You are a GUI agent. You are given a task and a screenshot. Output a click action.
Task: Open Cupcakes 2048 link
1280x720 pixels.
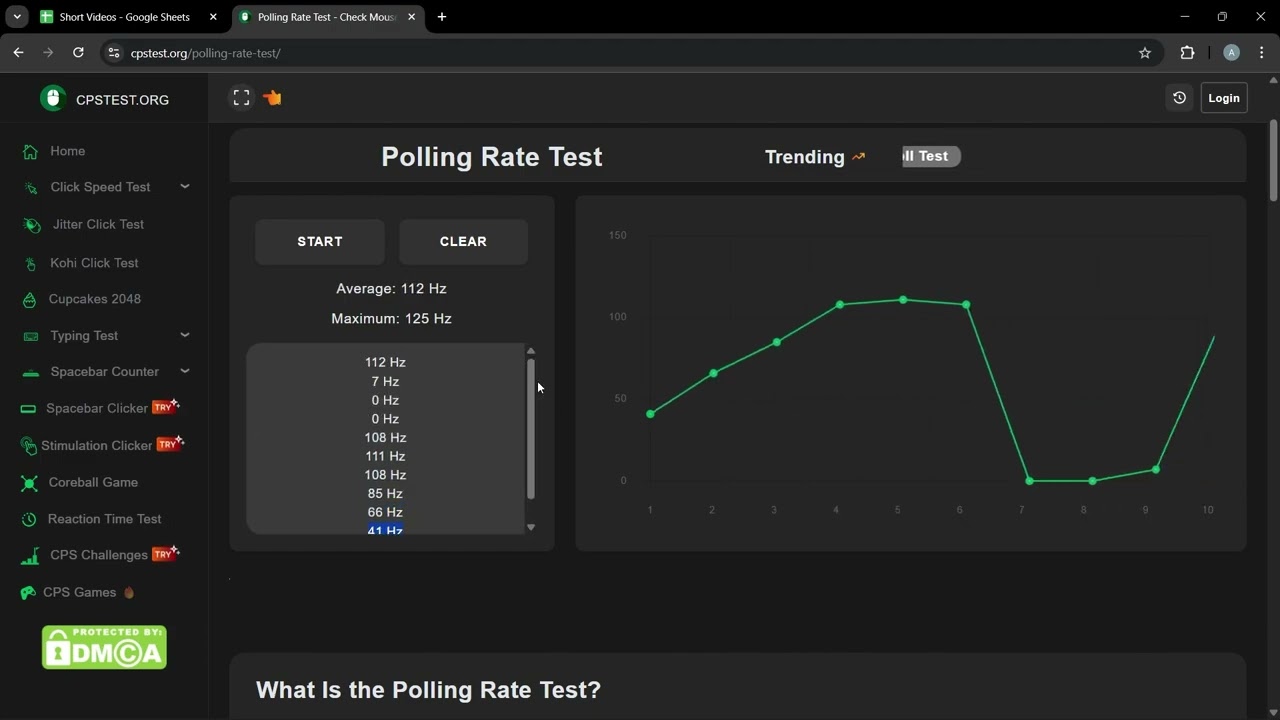(95, 299)
